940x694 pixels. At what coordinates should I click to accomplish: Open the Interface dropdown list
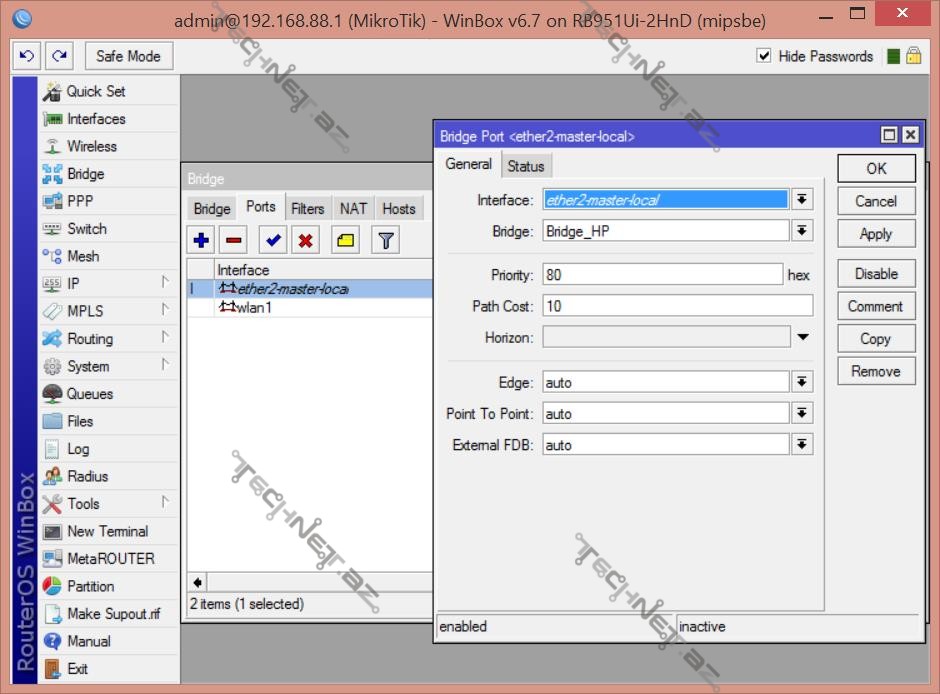[802, 200]
